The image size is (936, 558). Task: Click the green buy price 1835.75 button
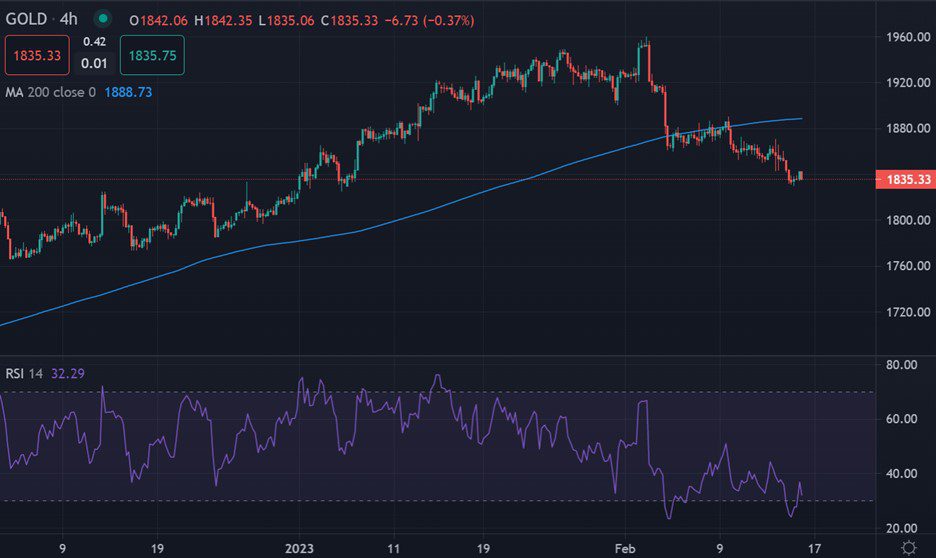click(x=152, y=56)
